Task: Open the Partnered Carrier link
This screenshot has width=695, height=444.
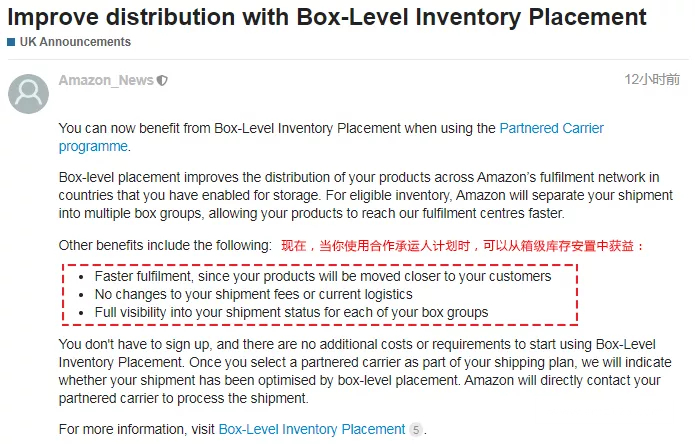Action: (551, 128)
